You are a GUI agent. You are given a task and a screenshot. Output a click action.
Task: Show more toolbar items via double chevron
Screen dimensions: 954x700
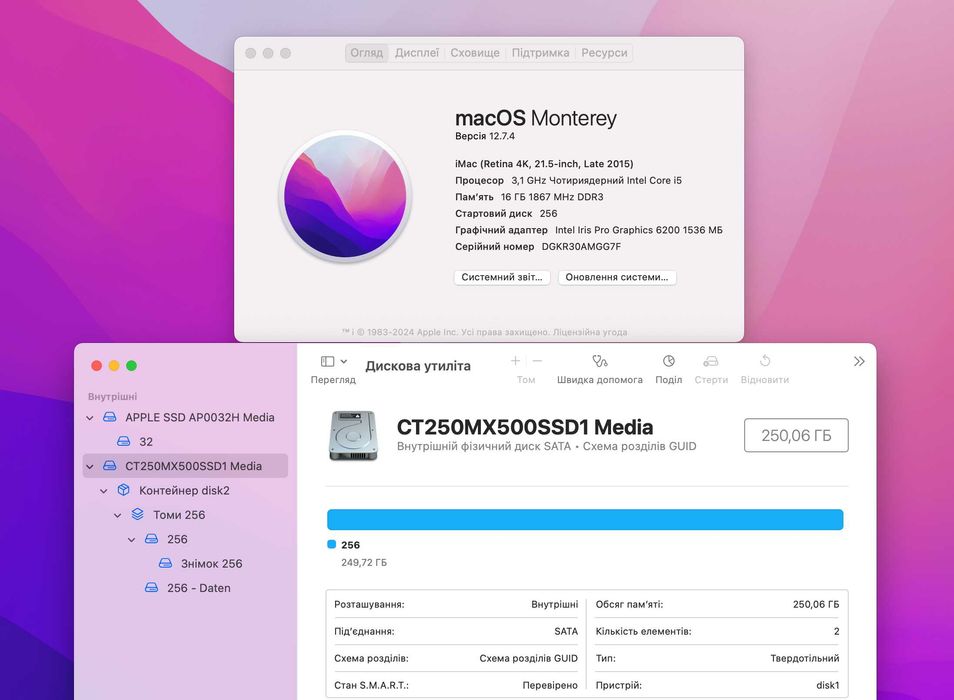(859, 361)
